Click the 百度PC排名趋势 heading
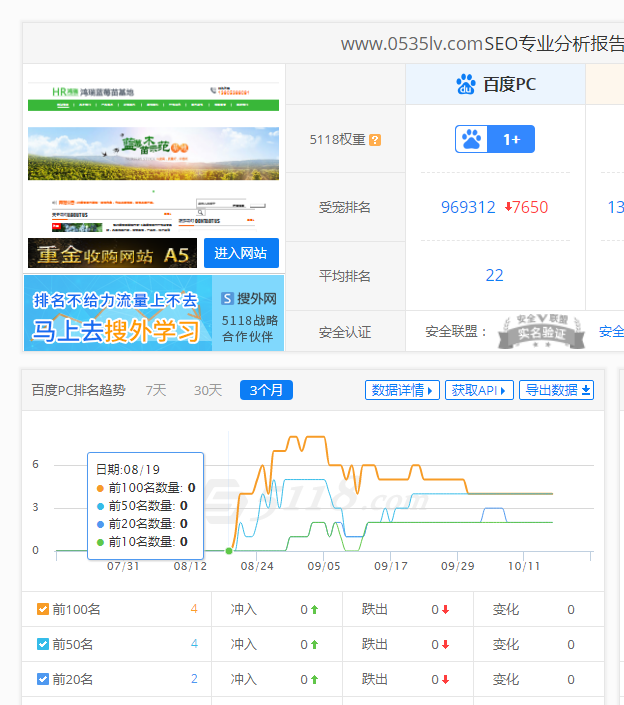Image resolution: width=624 pixels, height=705 pixels. (79, 390)
